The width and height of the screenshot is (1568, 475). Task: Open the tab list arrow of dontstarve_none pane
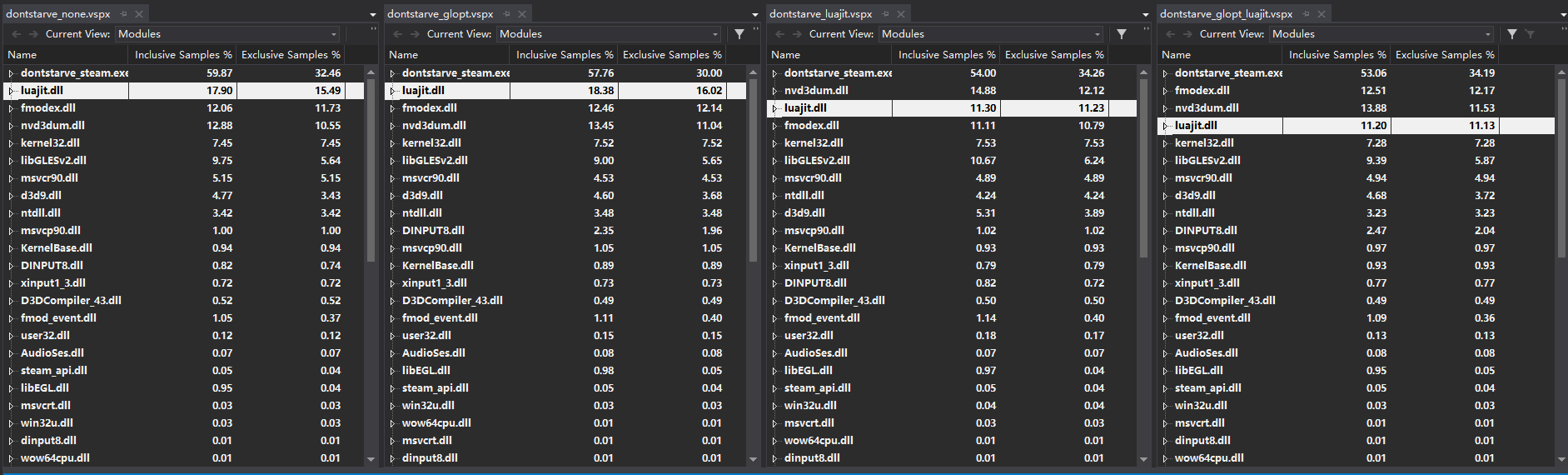point(373,15)
